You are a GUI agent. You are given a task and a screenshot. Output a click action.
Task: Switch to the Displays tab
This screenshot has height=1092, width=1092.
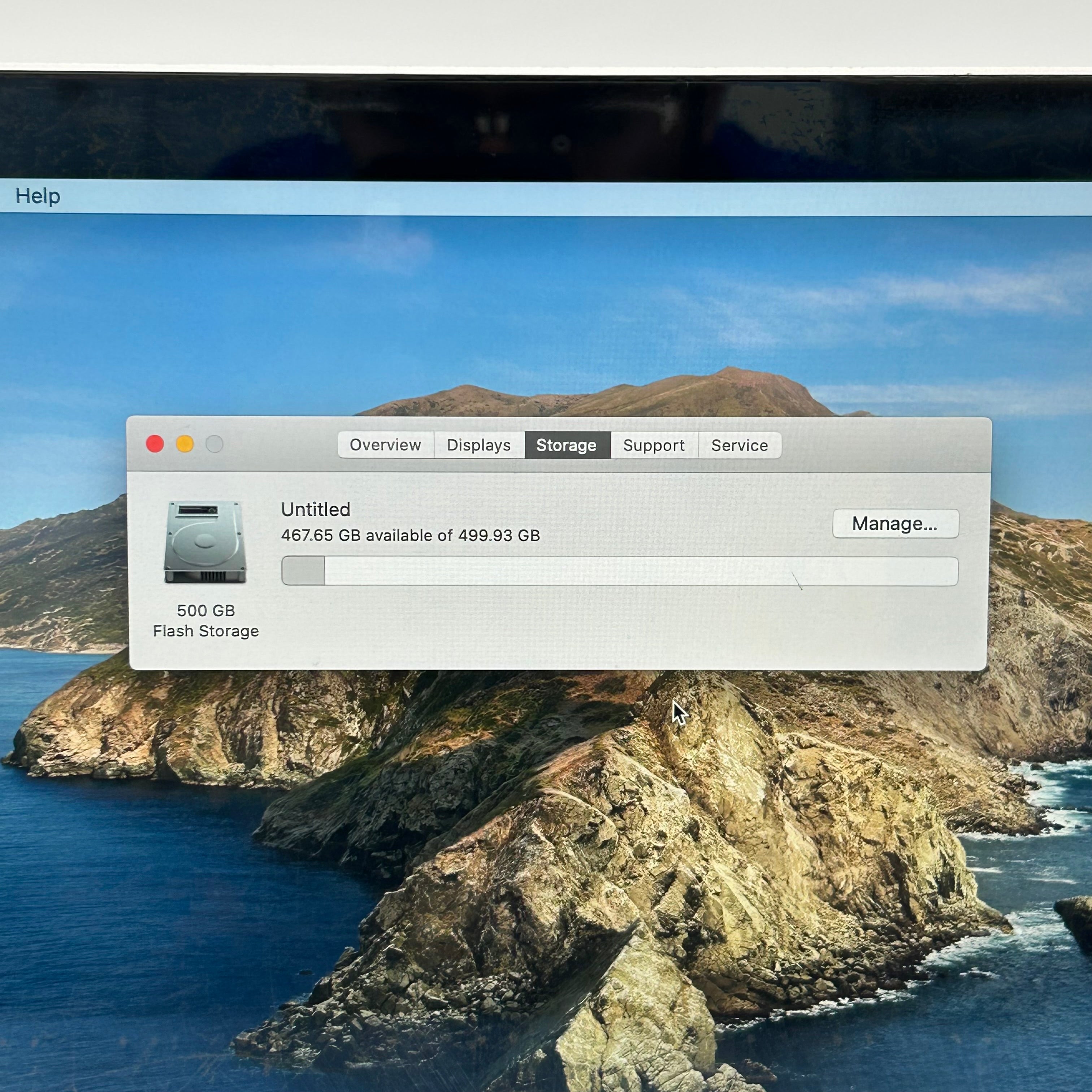(479, 445)
